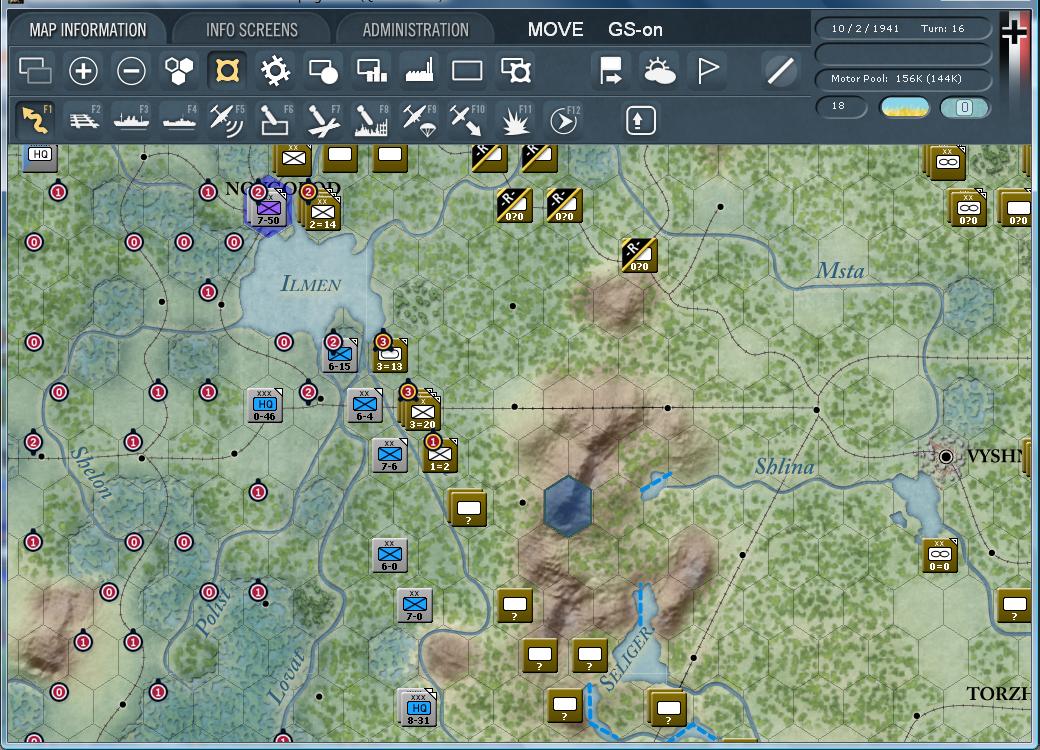Toggle the flag victory locations display

pos(709,70)
